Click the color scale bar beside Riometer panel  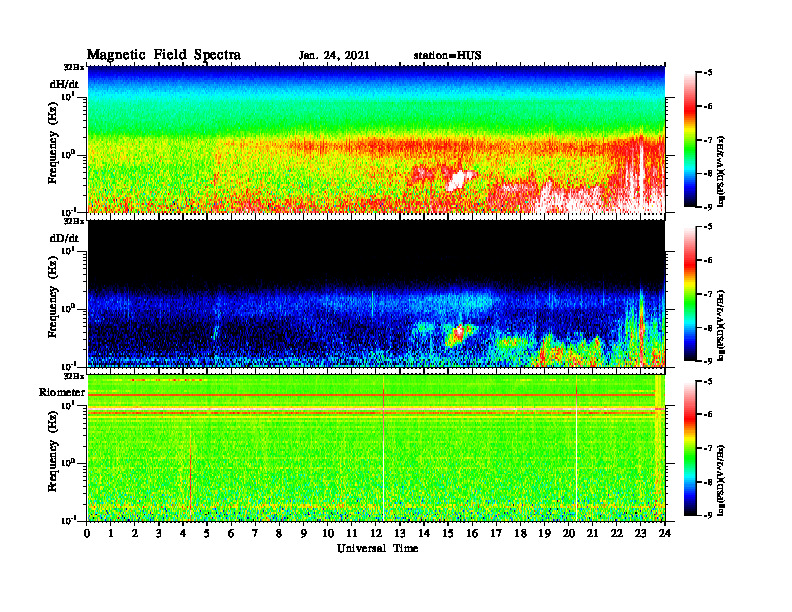[x=690, y=448]
